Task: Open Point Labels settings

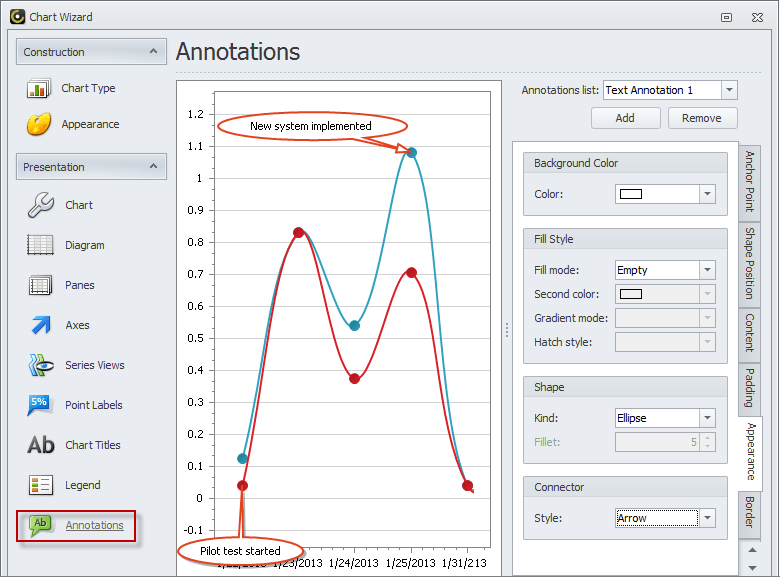Action: pyautogui.click(x=94, y=405)
